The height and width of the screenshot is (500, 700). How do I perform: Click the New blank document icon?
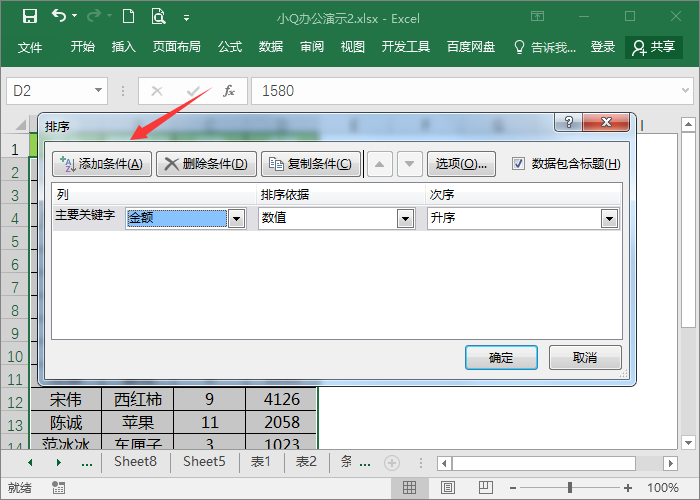click(129, 17)
